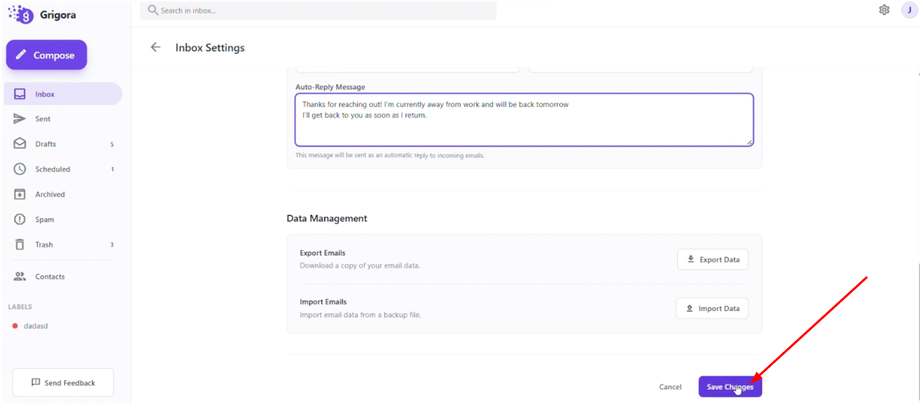
Task: Click inside the Auto-Reply Message textbox
Action: tap(523, 125)
